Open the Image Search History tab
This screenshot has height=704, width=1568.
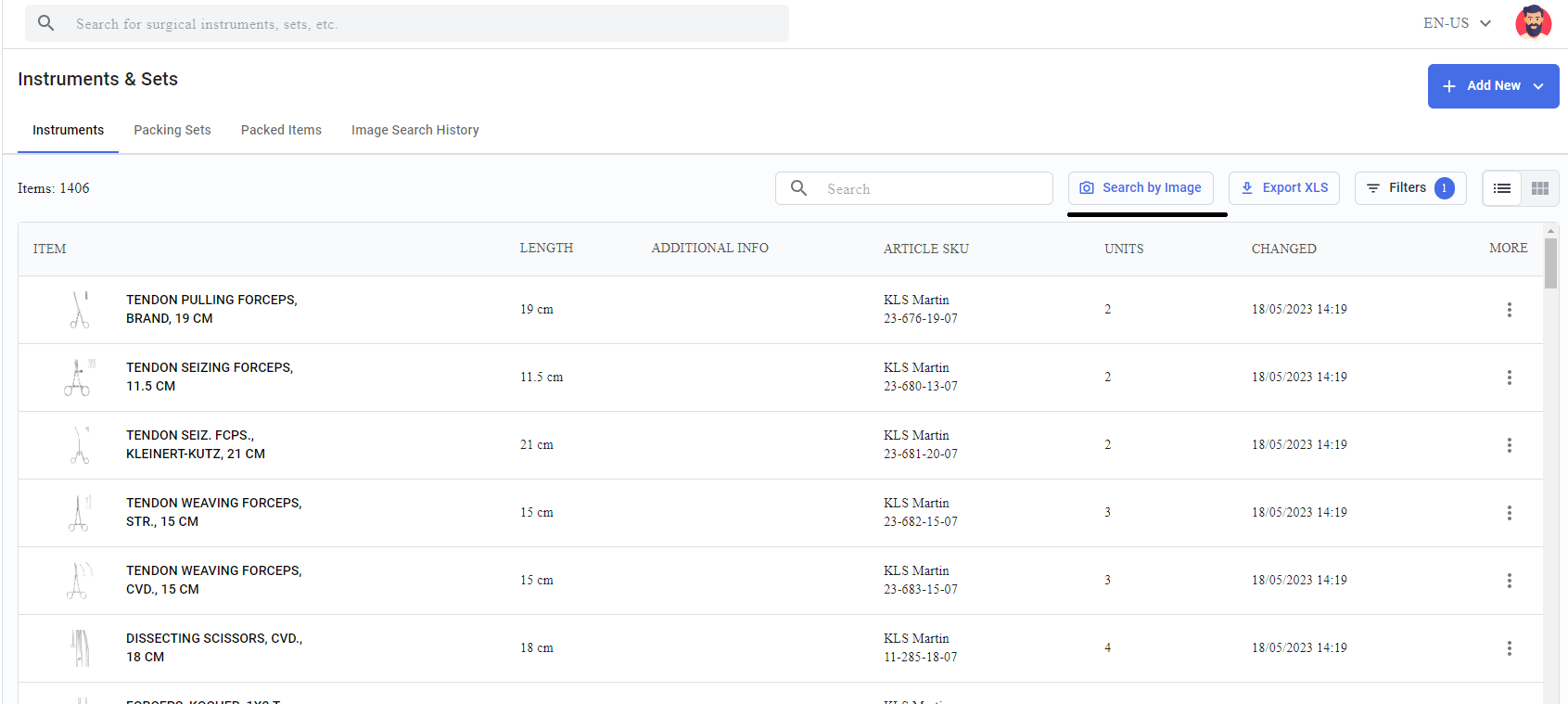coord(415,130)
